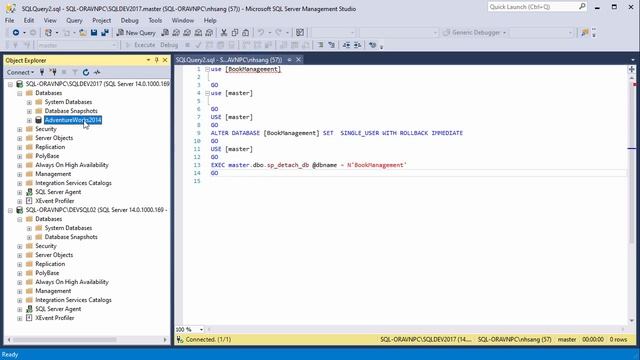The width and height of the screenshot is (640, 360).
Task: Close the SQLQuery2.sql tab
Action: tap(298, 60)
